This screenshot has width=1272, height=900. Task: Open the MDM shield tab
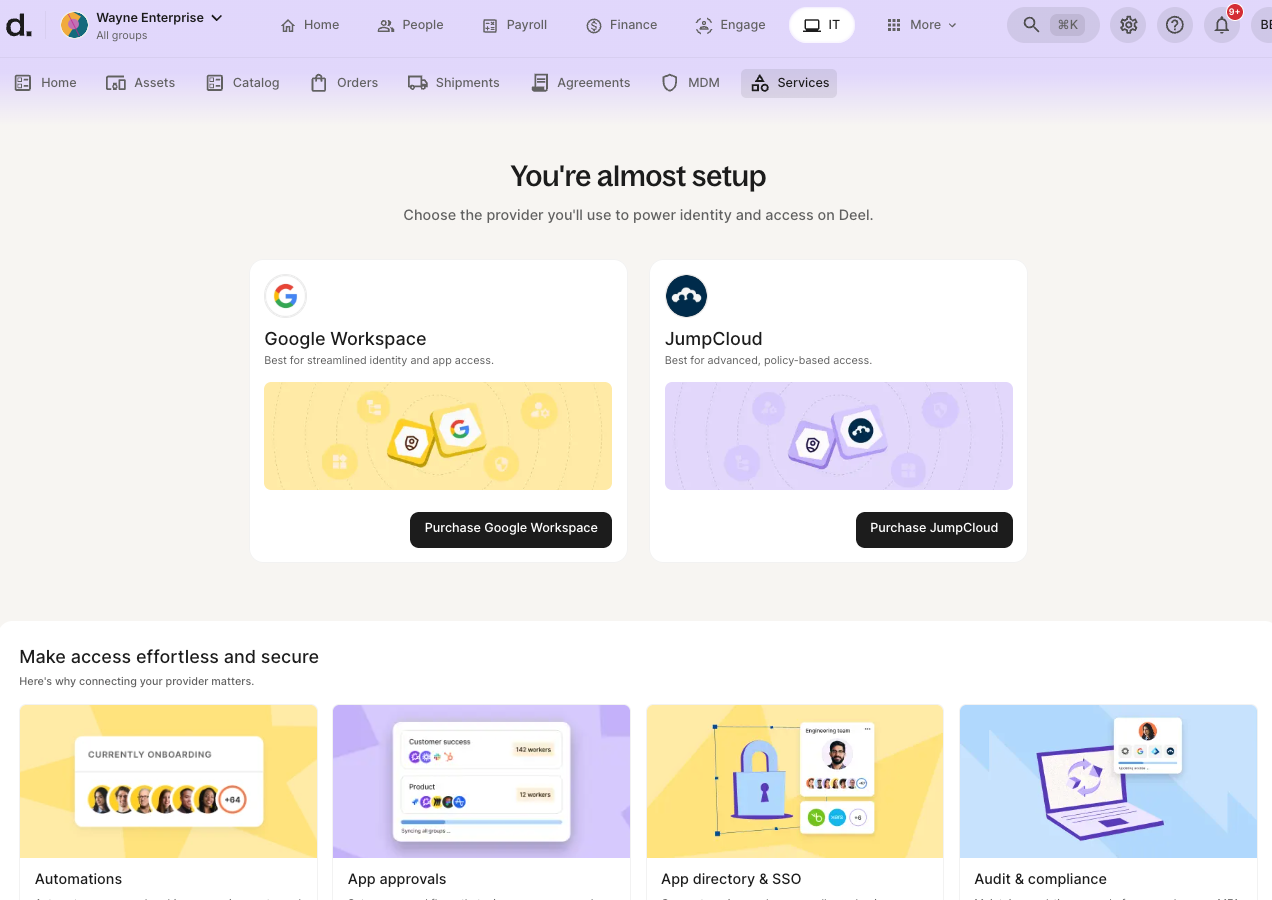pos(691,83)
